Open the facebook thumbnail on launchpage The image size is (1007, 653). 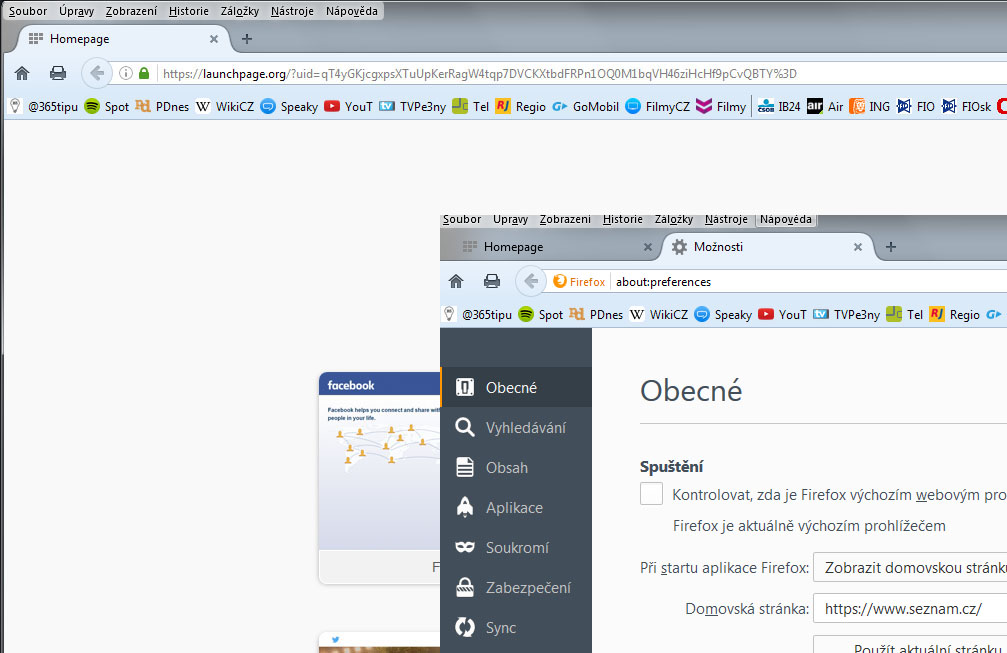pyautogui.click(x=380, y=477)
